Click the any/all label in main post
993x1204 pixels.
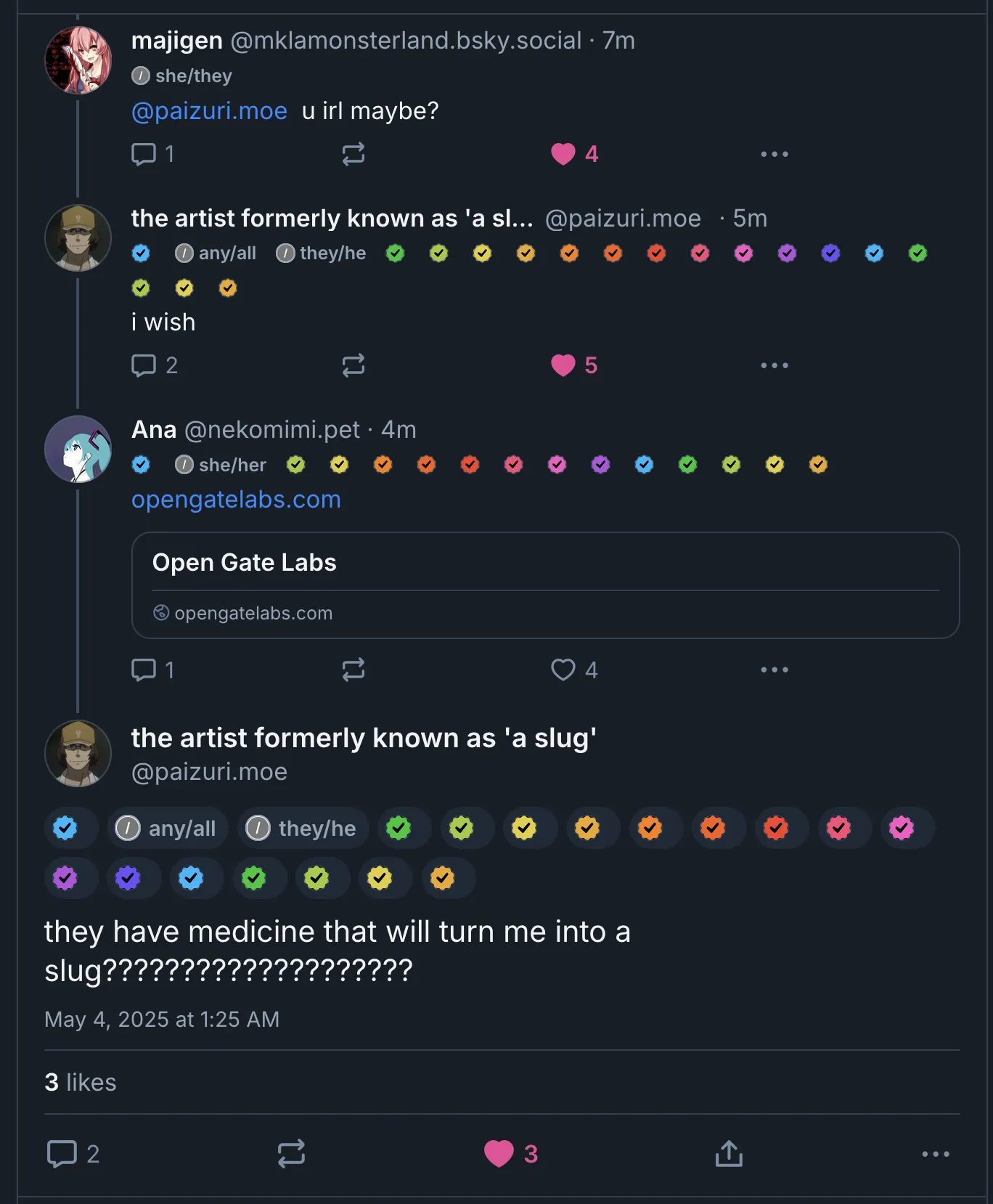pyautogui.click(x=168, y=828)
